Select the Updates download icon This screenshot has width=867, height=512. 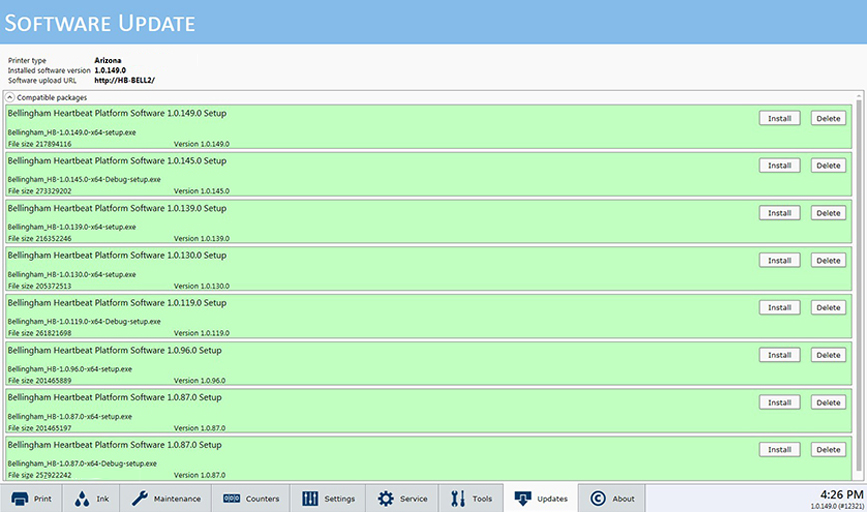523,499
